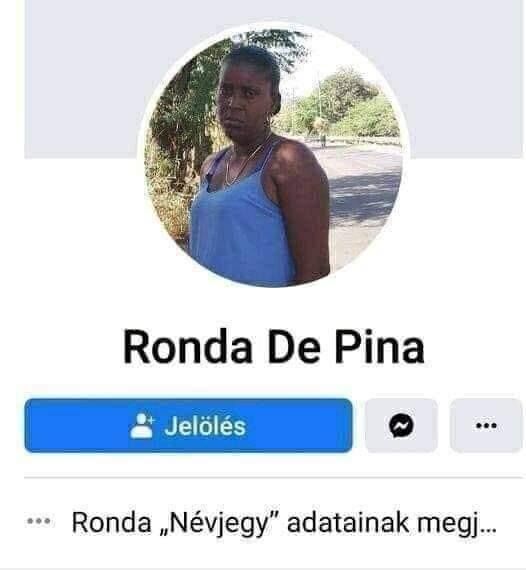Click the Jelölés text label
526x570 pixels.
click(205, 426)
